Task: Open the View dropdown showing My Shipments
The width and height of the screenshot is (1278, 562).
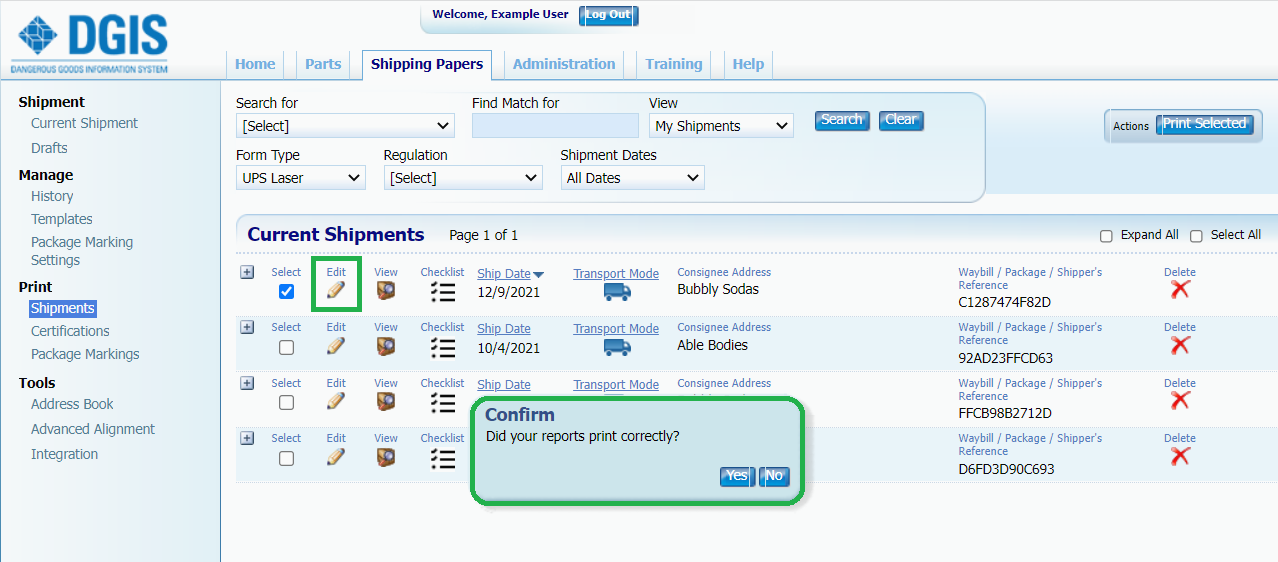Action: point(721,126)
